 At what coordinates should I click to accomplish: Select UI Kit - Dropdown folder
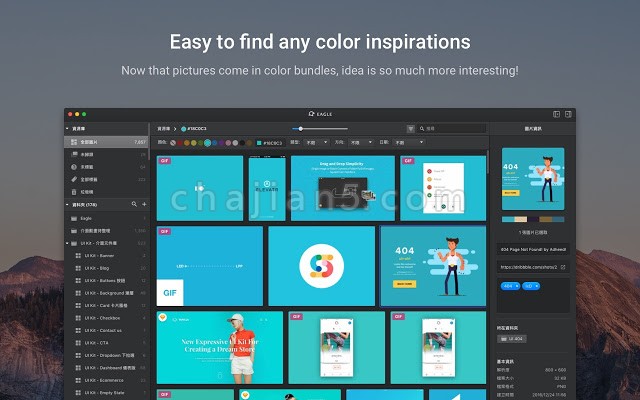[x=107, y=356]
